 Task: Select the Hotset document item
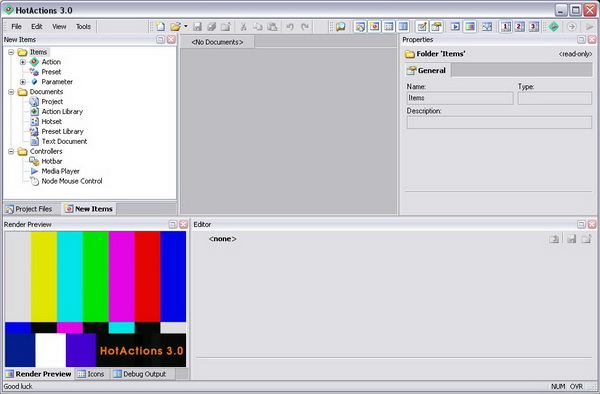pos(52,122)
